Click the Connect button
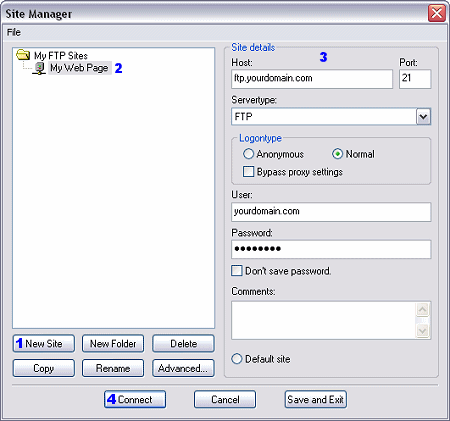The height and width of the screenshot is (421, 450). coord(135,399)
